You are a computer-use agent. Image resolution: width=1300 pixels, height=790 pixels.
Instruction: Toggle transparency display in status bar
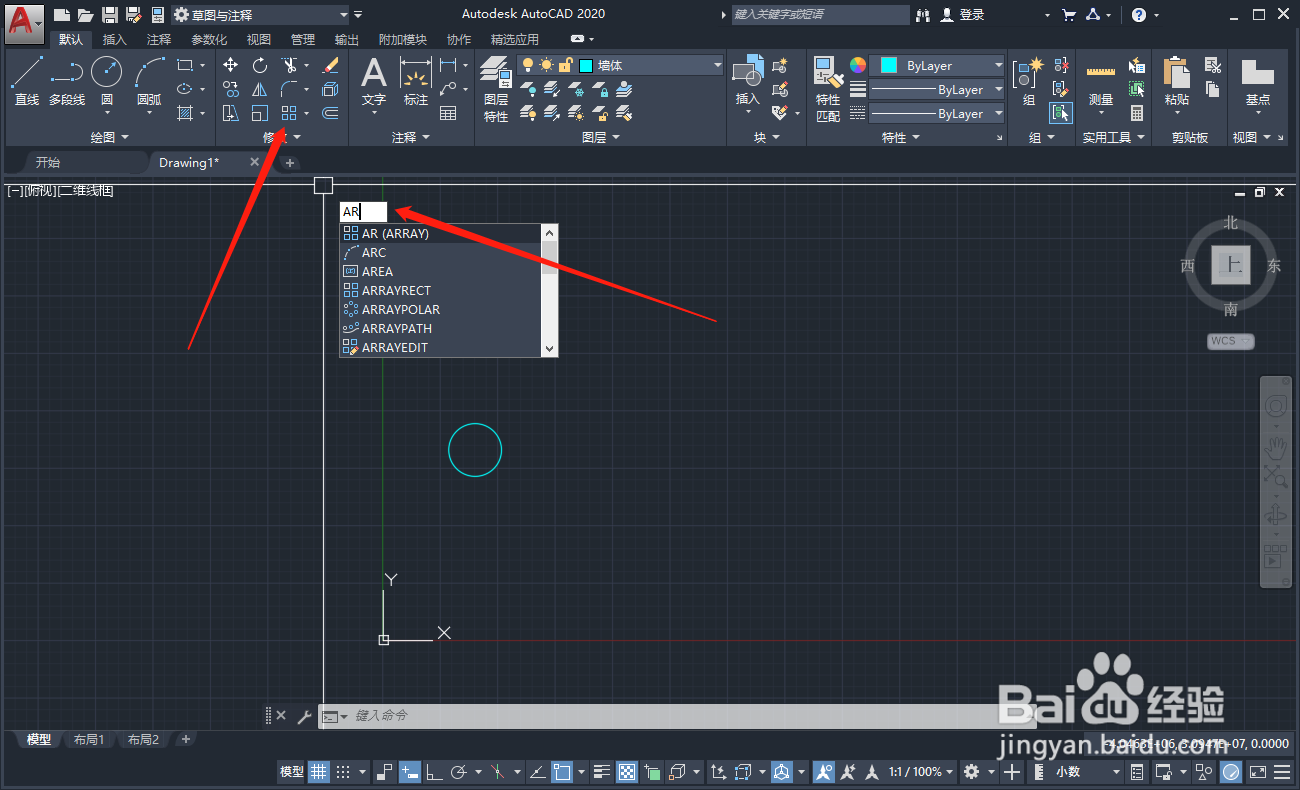[x=627, y=772]
